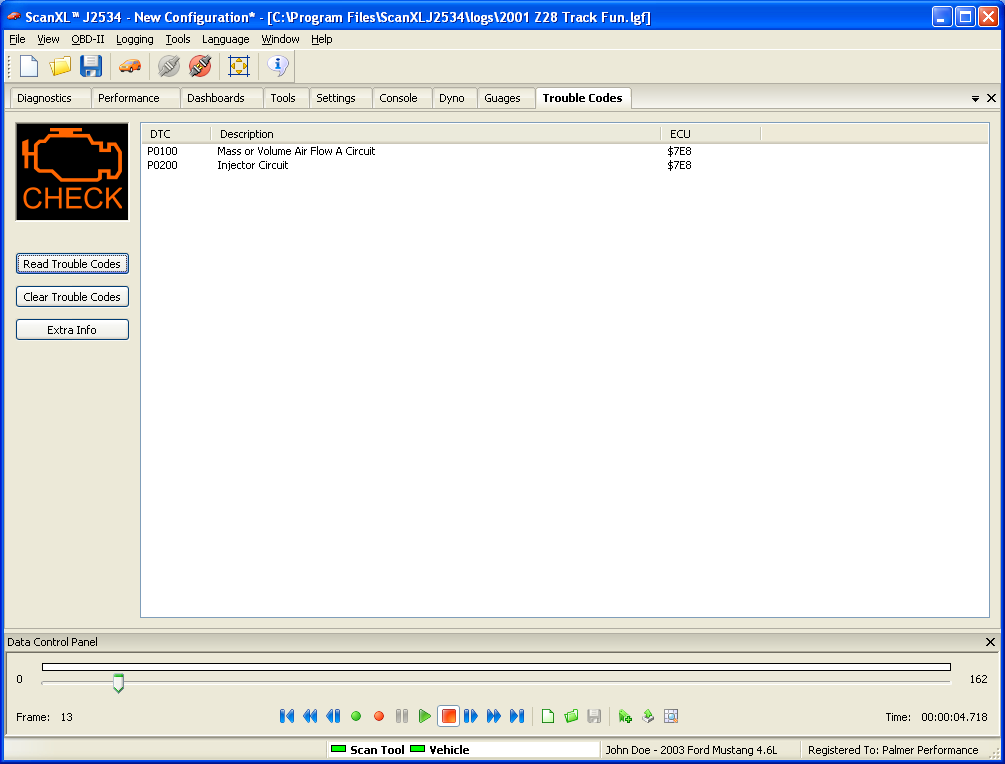The height and width of the screenshot is (764, 1005).
Task: Click the Read Trouble Codes button
Action: [x=72, y=264]
